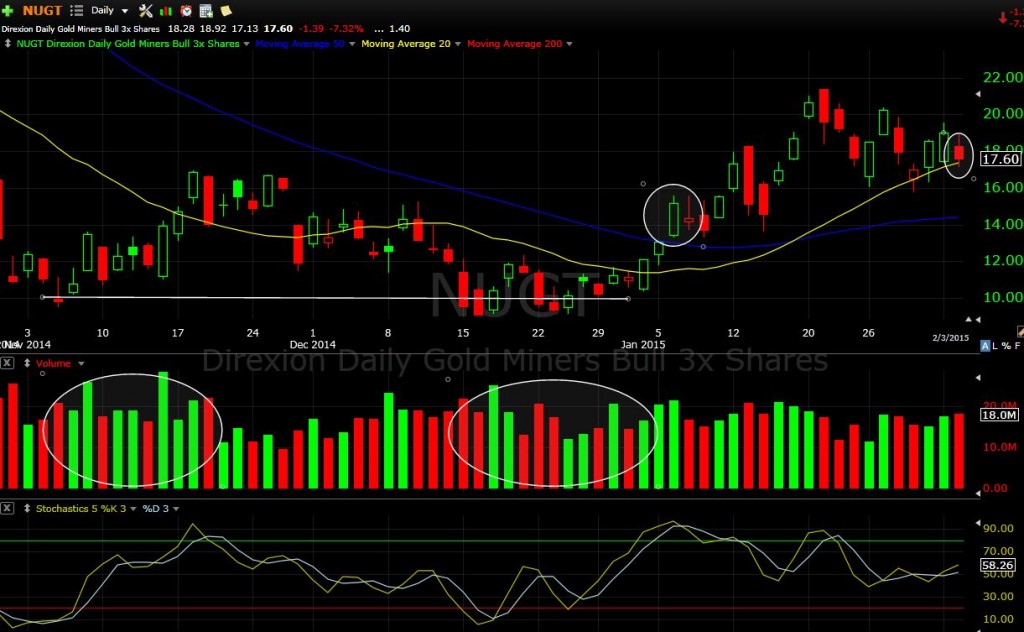Screen dimensions: 1024x632
Task: Open the yellow sticky note icon
Action: coord(226,10)
